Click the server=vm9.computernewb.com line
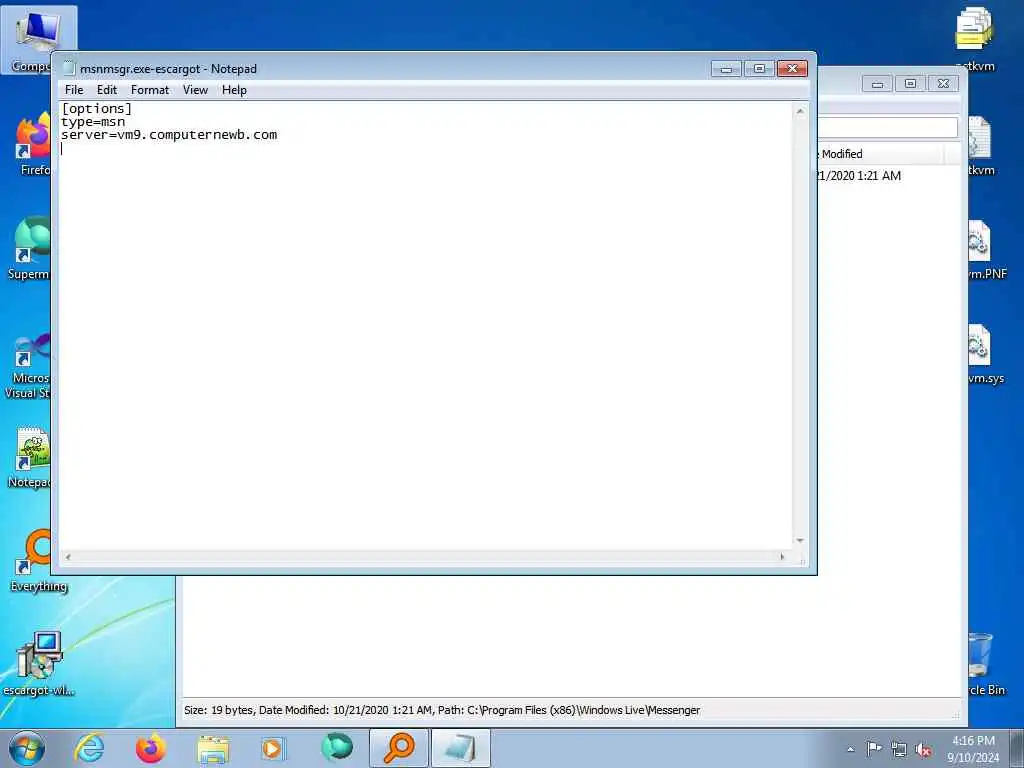The height and width of the screenshot is (768, 1024). point(169,135)
